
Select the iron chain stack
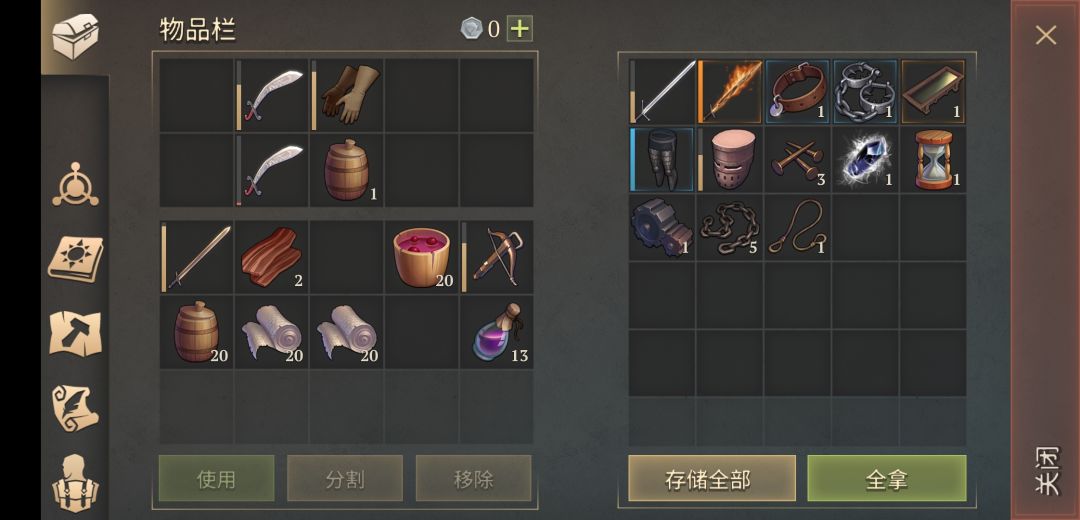coord(730,227)
